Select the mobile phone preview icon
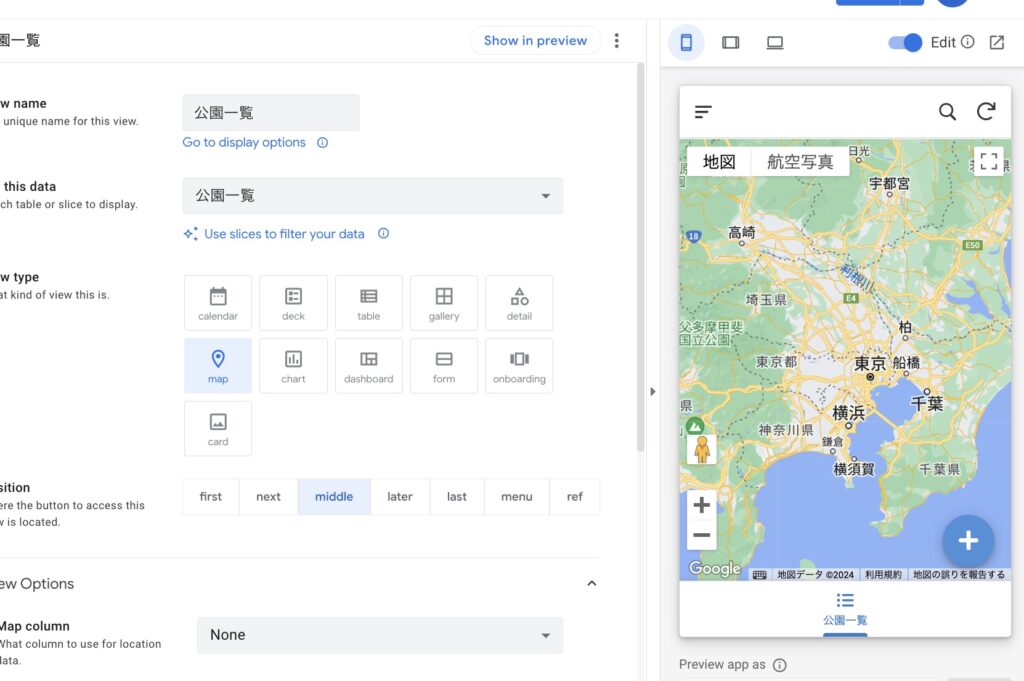This screenshot has height=681, width=1024. click(686, 42)
